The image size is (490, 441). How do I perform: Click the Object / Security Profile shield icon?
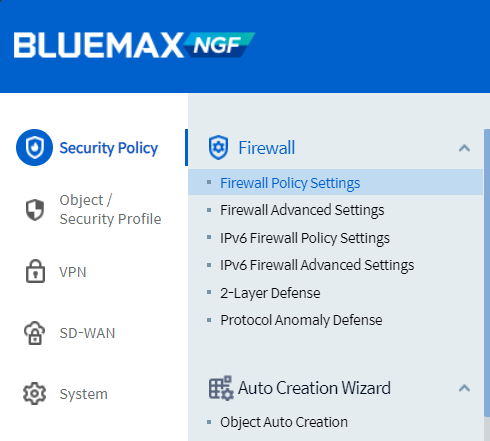tap(35, 210)
